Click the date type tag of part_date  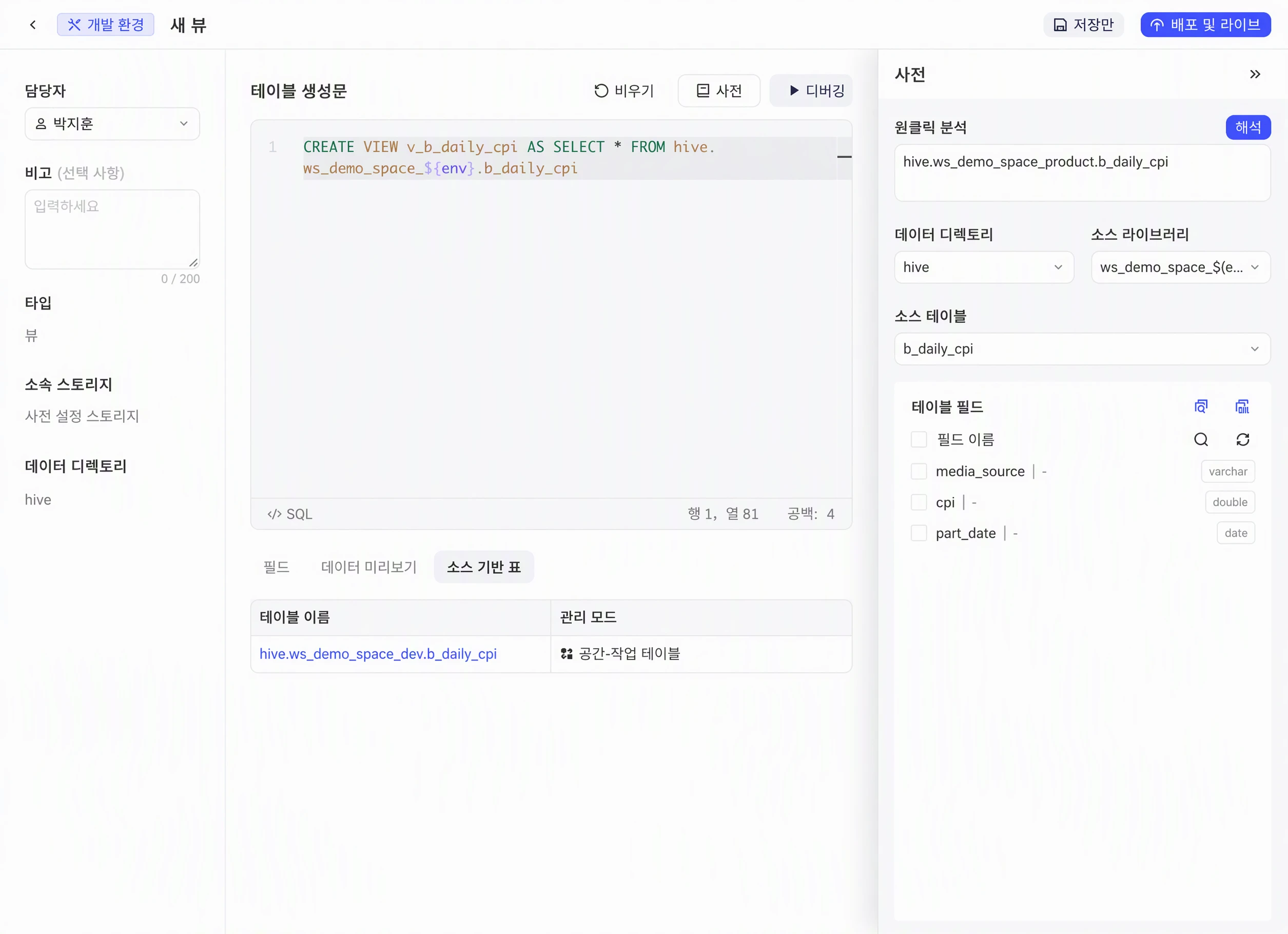(1236, 533)
